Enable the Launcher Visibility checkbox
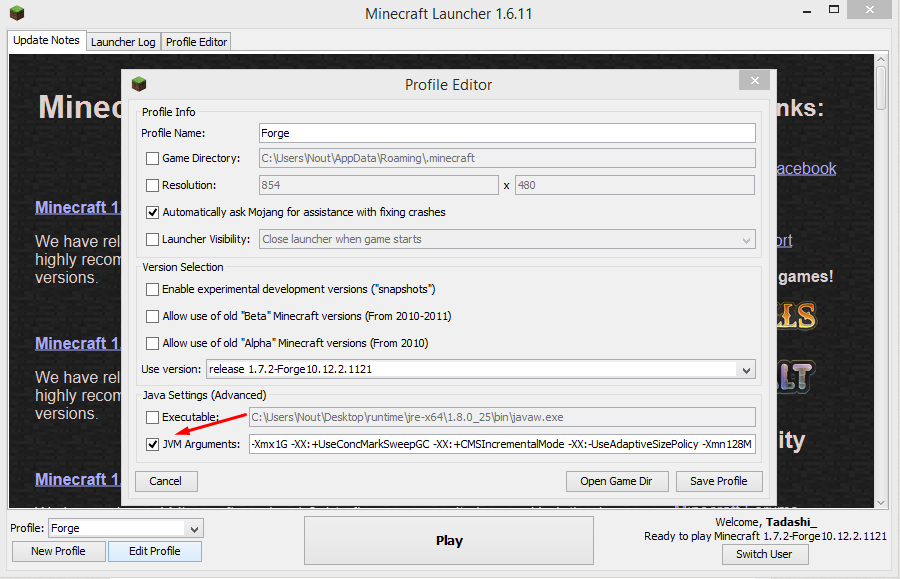Screen dimensions: 900x579 tap(152, 239)
